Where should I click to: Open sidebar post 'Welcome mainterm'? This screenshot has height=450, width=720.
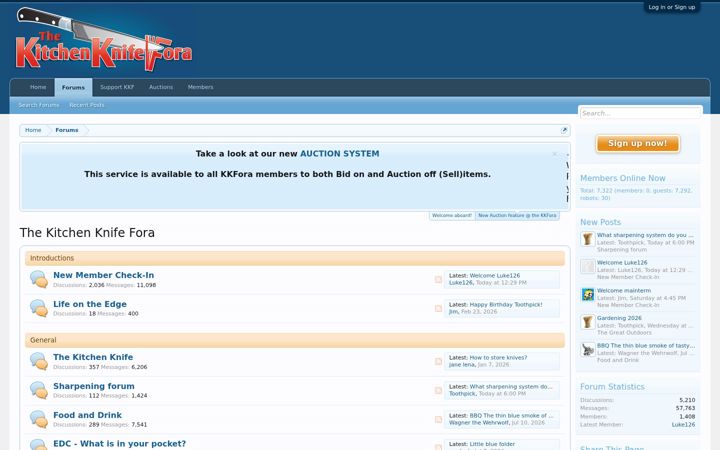pyautogui.click(x=624, y=291)
